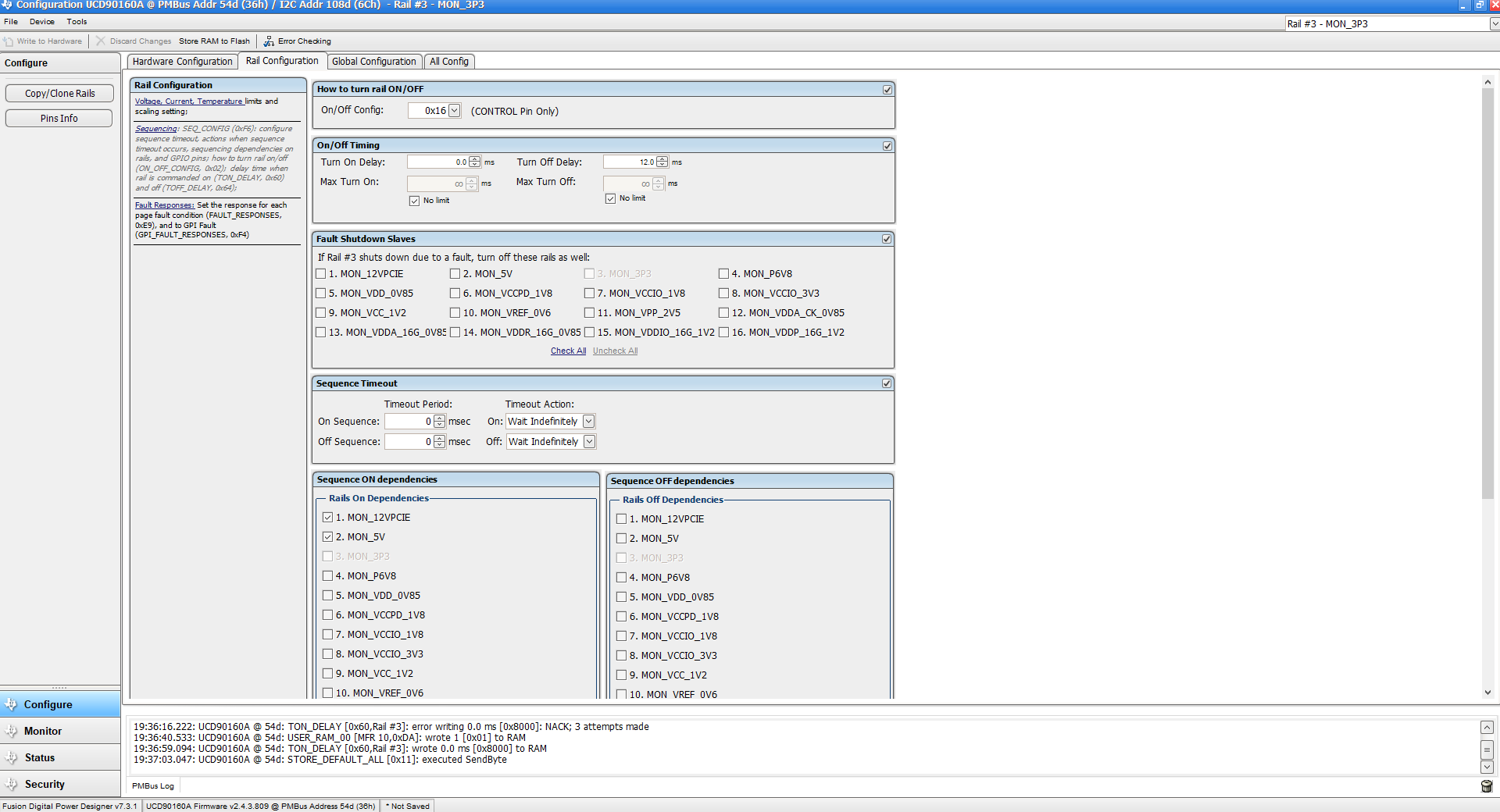
Task: Open the Voltage, Current, Temperature link
Action: click(x=188, y=101)
